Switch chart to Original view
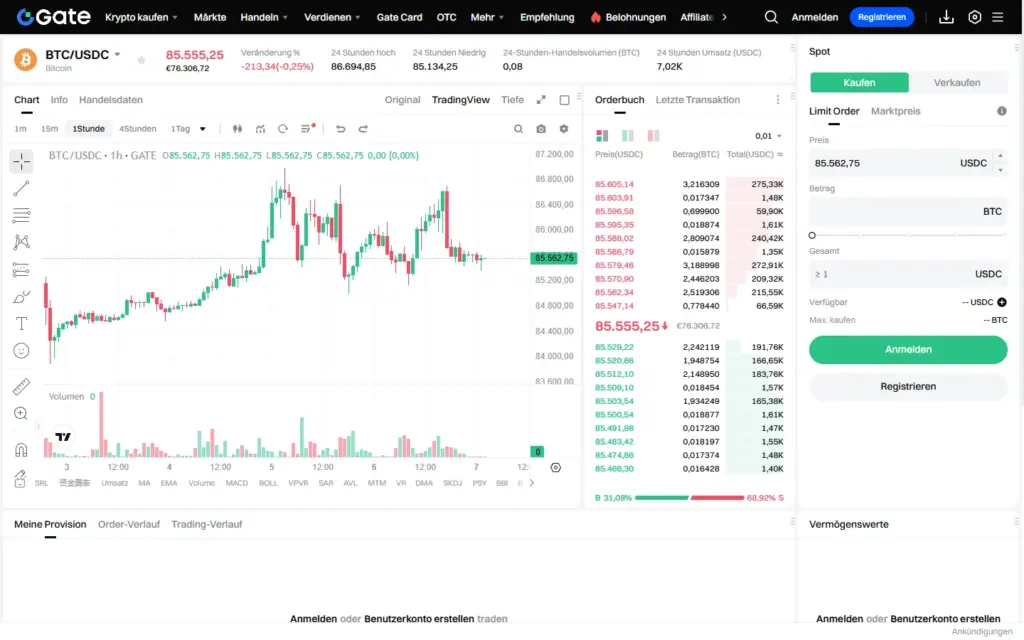1024x640 pixels. pyautogui.click(x=402, y=100)
